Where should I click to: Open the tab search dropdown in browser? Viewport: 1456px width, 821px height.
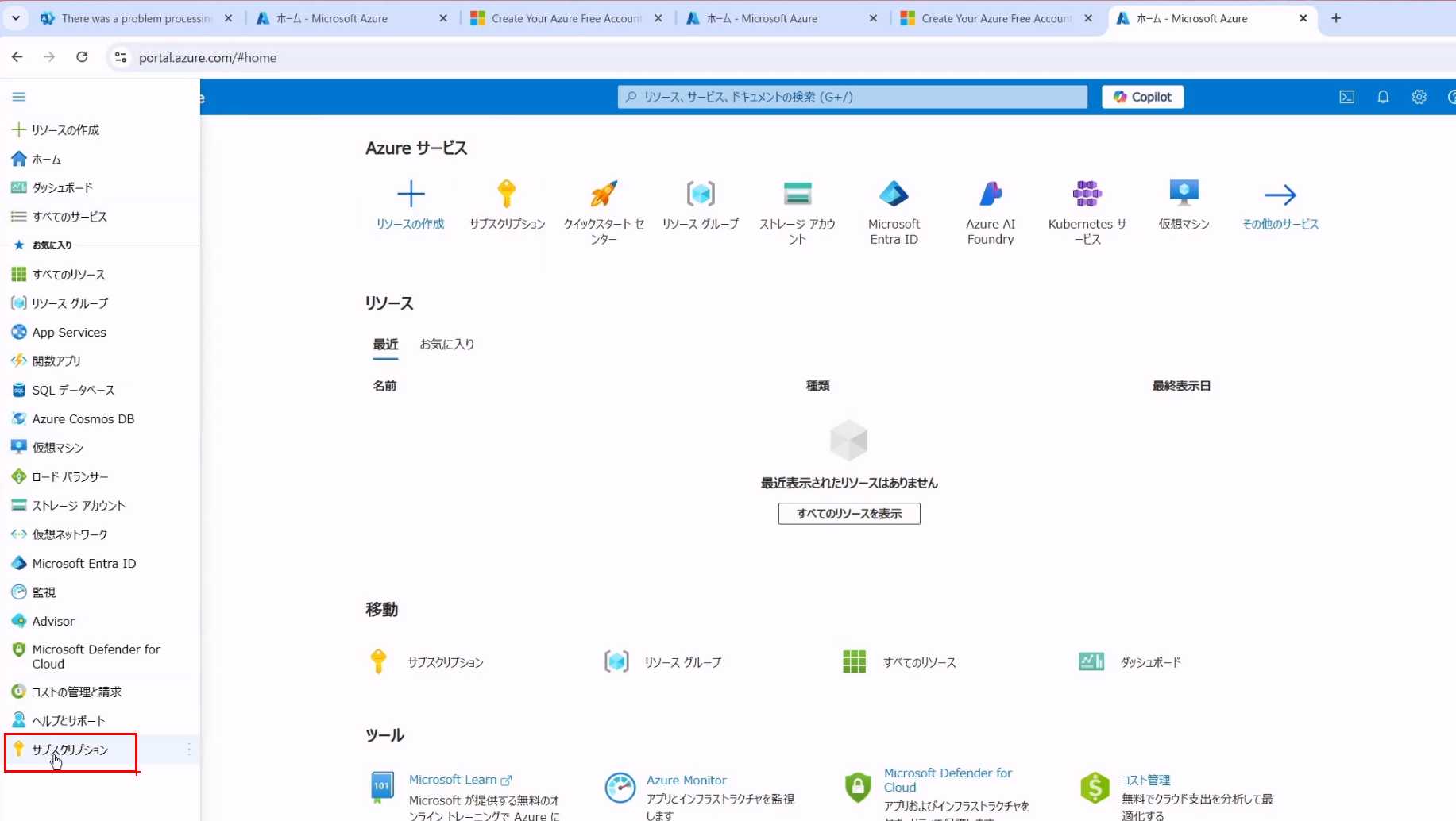(16, 18)
